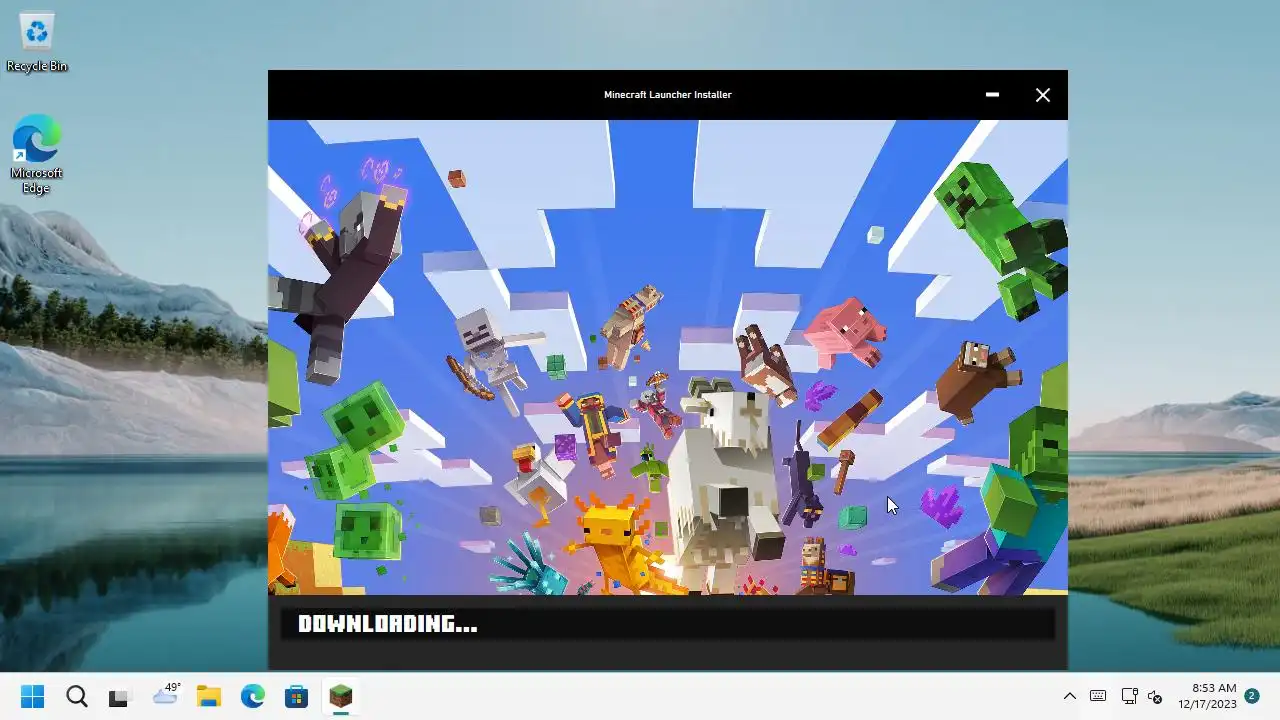Click the DOWNLOADING... progress bar

point(668,624)
